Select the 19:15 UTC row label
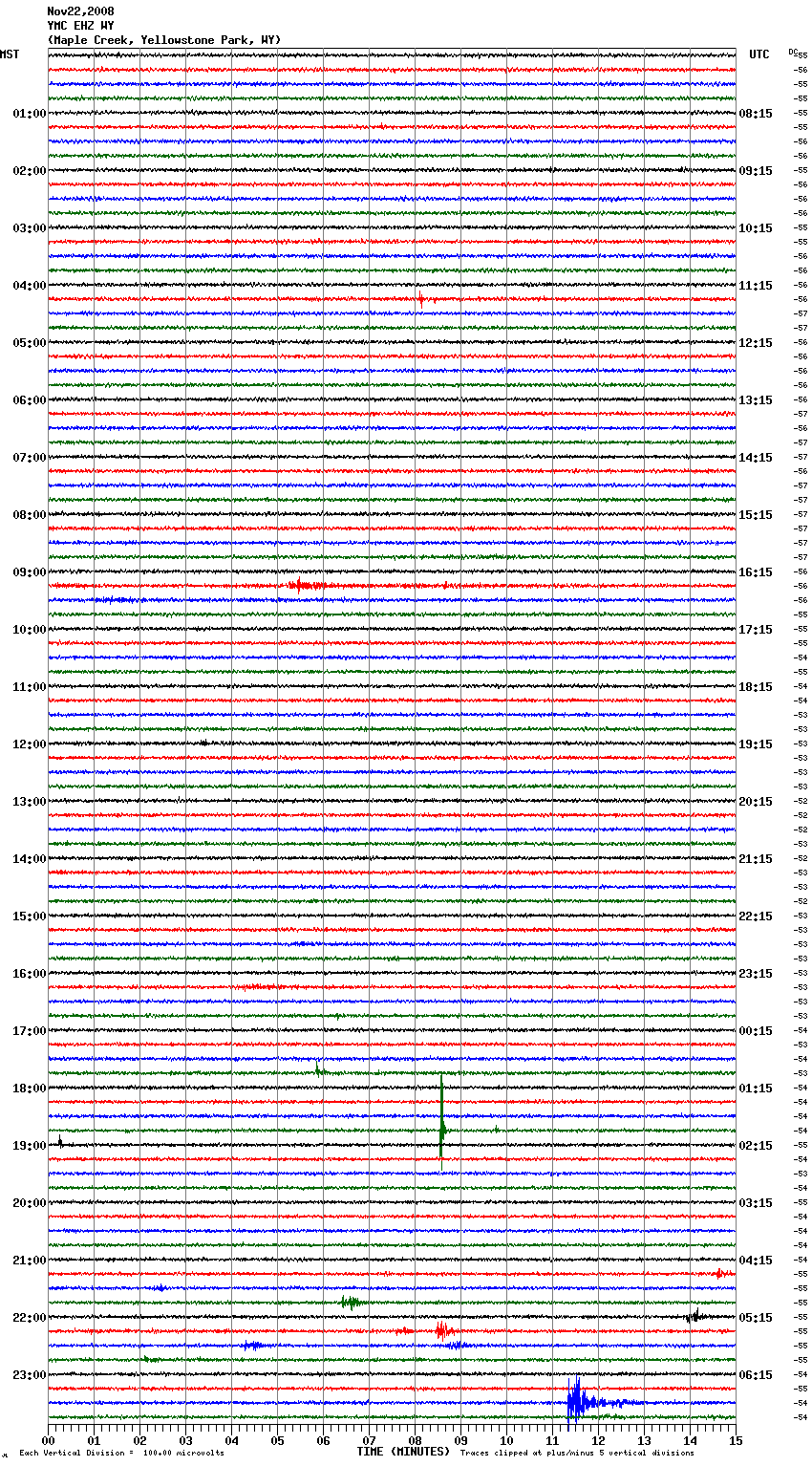This screenshot has height=1466, width=812. (x=756, y=744)
